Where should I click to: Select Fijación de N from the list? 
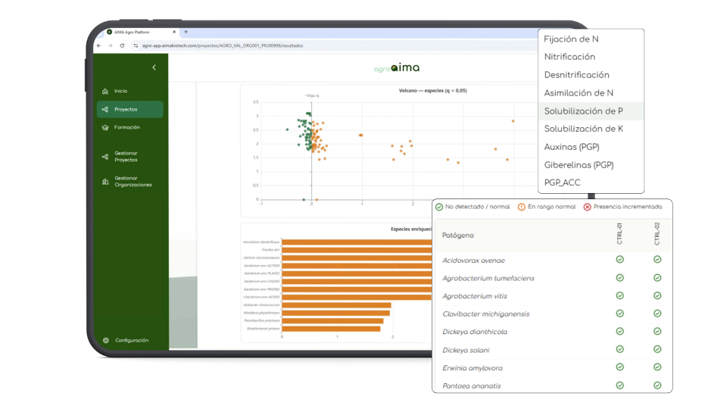[x=591, y=39]
